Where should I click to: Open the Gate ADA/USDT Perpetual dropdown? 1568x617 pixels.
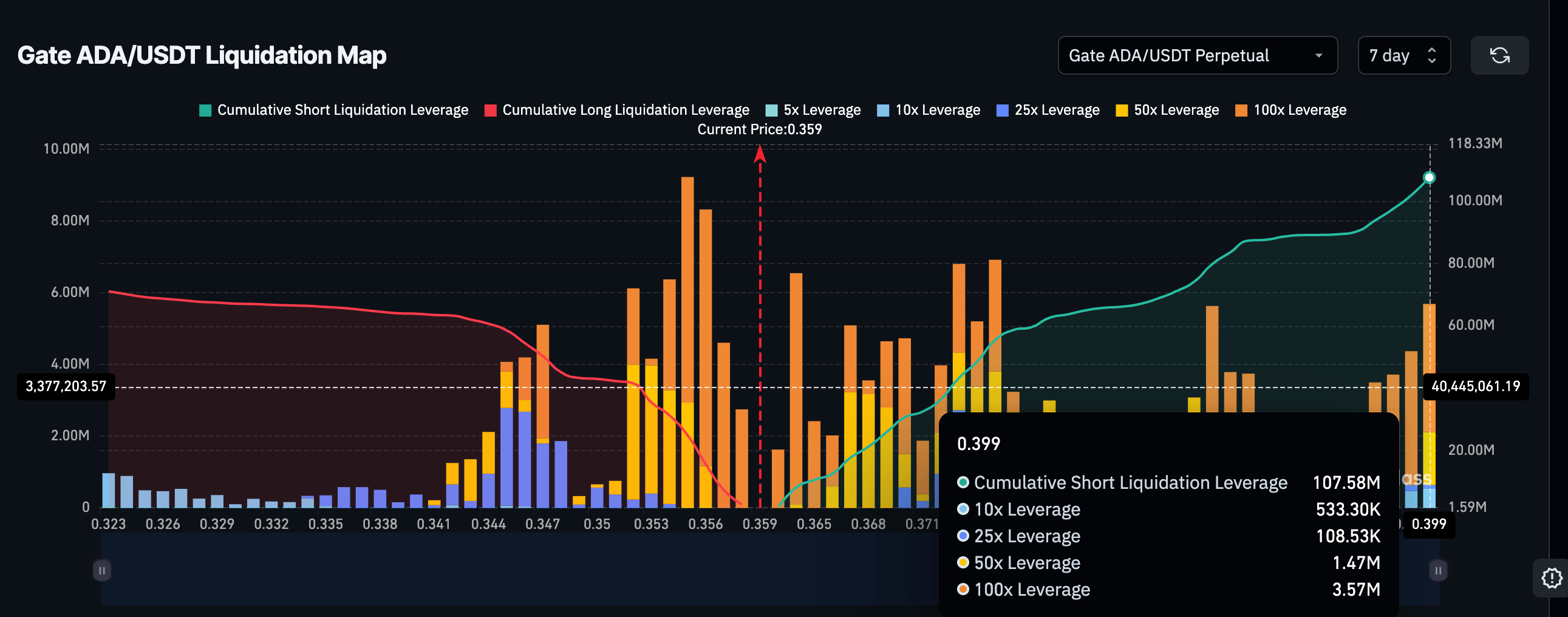click(1197, 55)
